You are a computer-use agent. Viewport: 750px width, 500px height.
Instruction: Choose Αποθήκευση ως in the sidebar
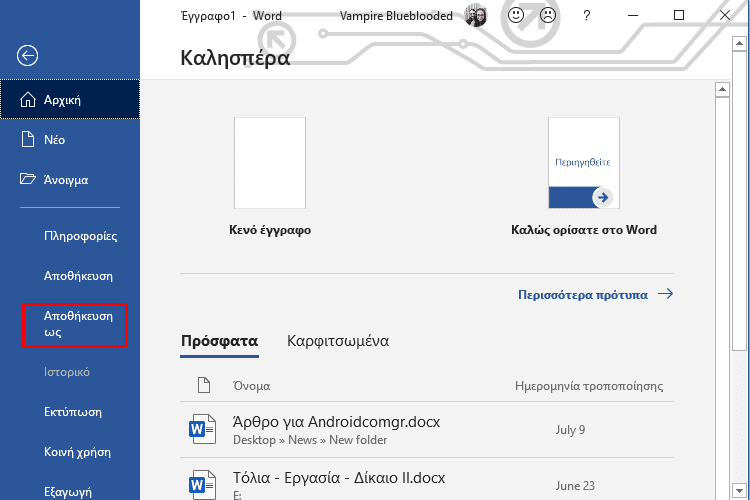[x=75, y=325]
